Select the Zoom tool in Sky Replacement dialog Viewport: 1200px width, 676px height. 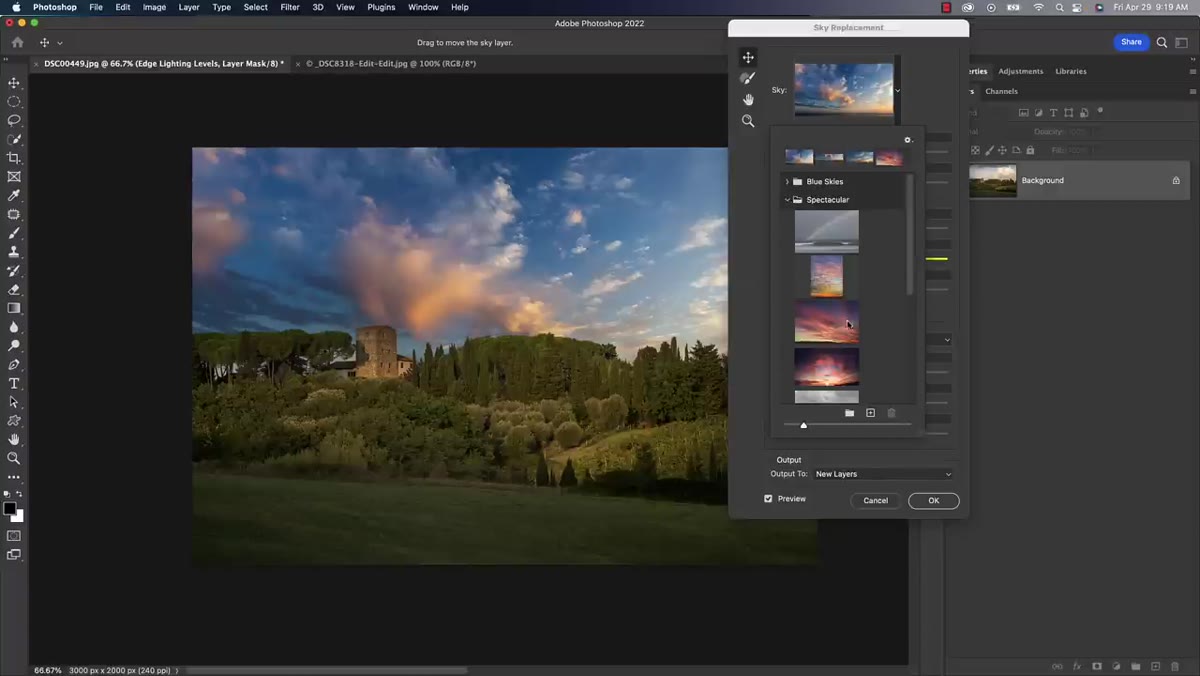[x=748, y=121]
